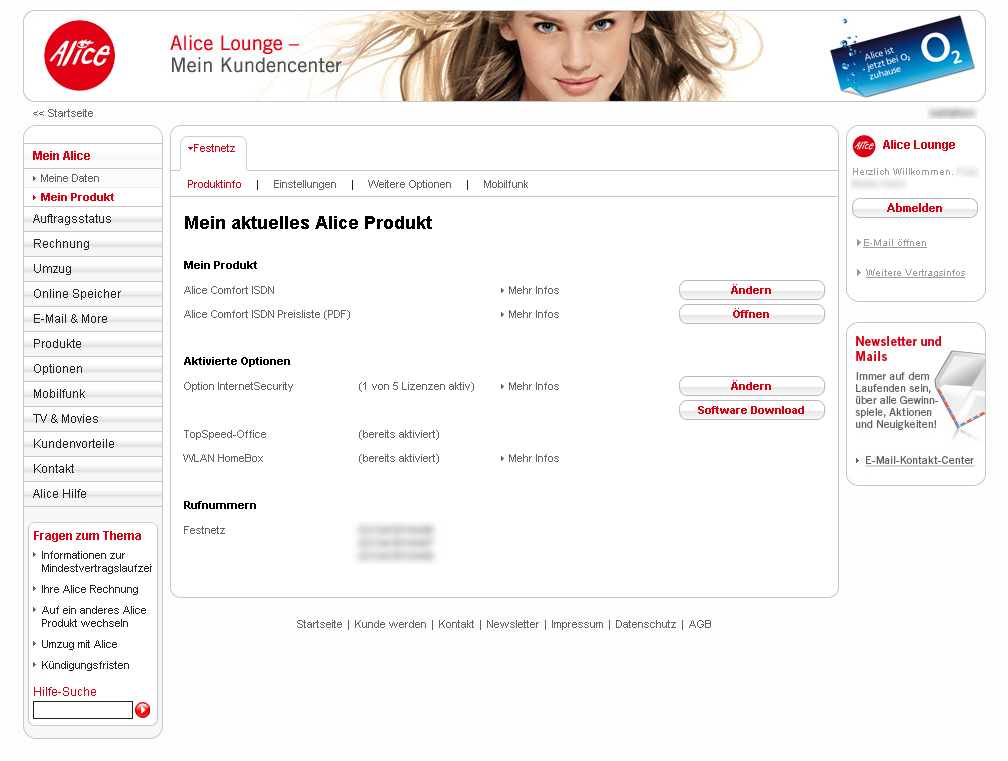Click the Datenschutz footer link
The height and width of the screenshot is (761, 1008).
pos(645,624)
